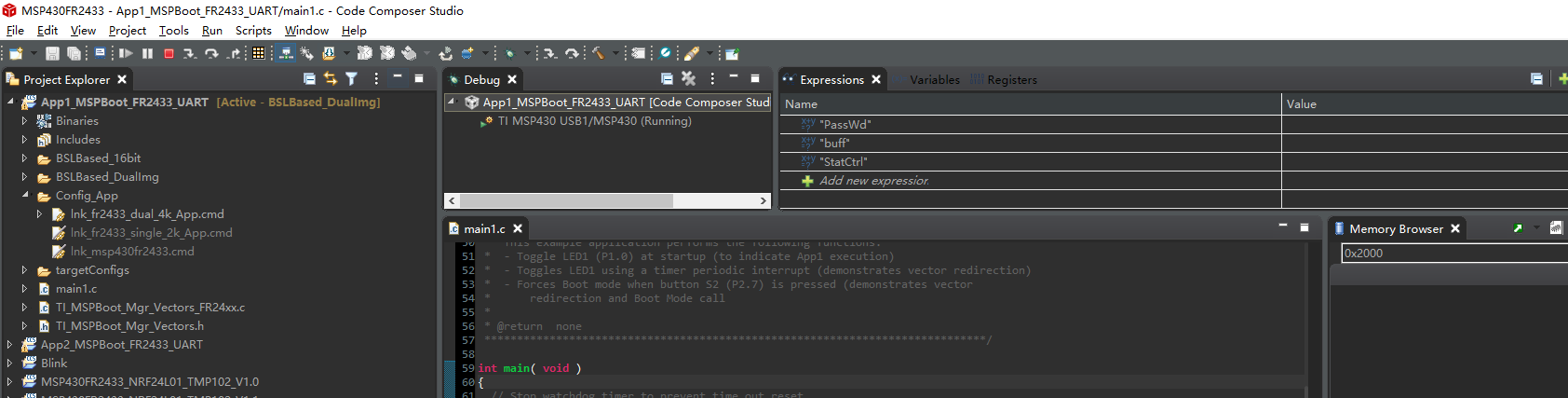Collapse the App1_MSPBoot_FR2433_UART project
The height and width of the screenshot is (398, 1568).
(11, 102)
